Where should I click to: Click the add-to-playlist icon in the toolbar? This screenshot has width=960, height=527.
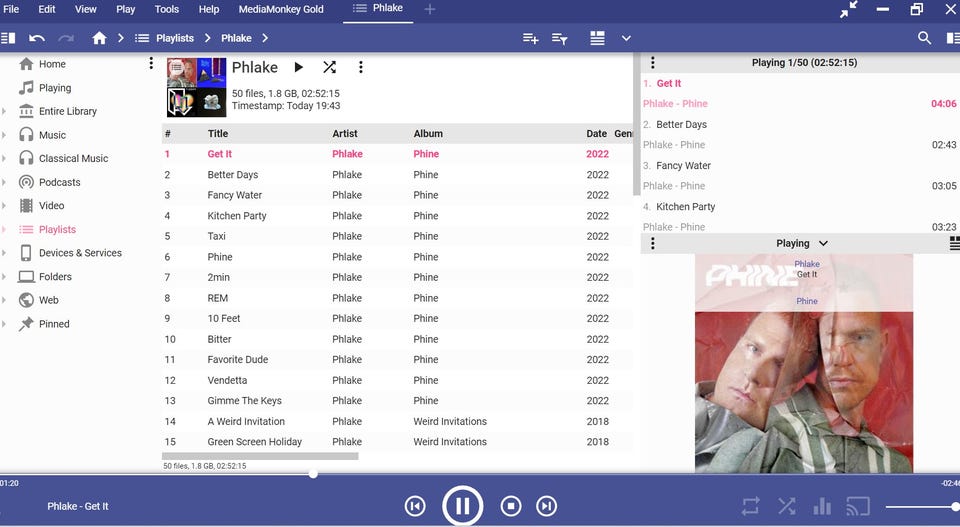pyautogui.click(x=530, y=38)
